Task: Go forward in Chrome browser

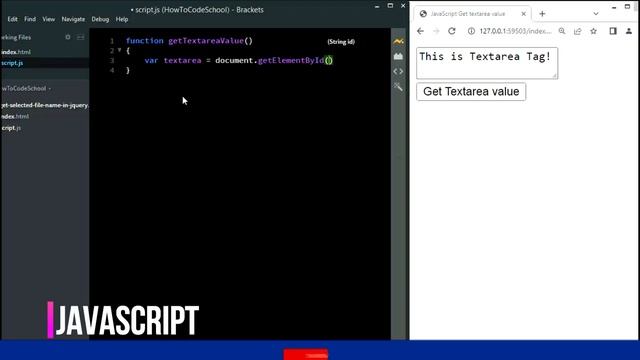Action: (436, 31)
